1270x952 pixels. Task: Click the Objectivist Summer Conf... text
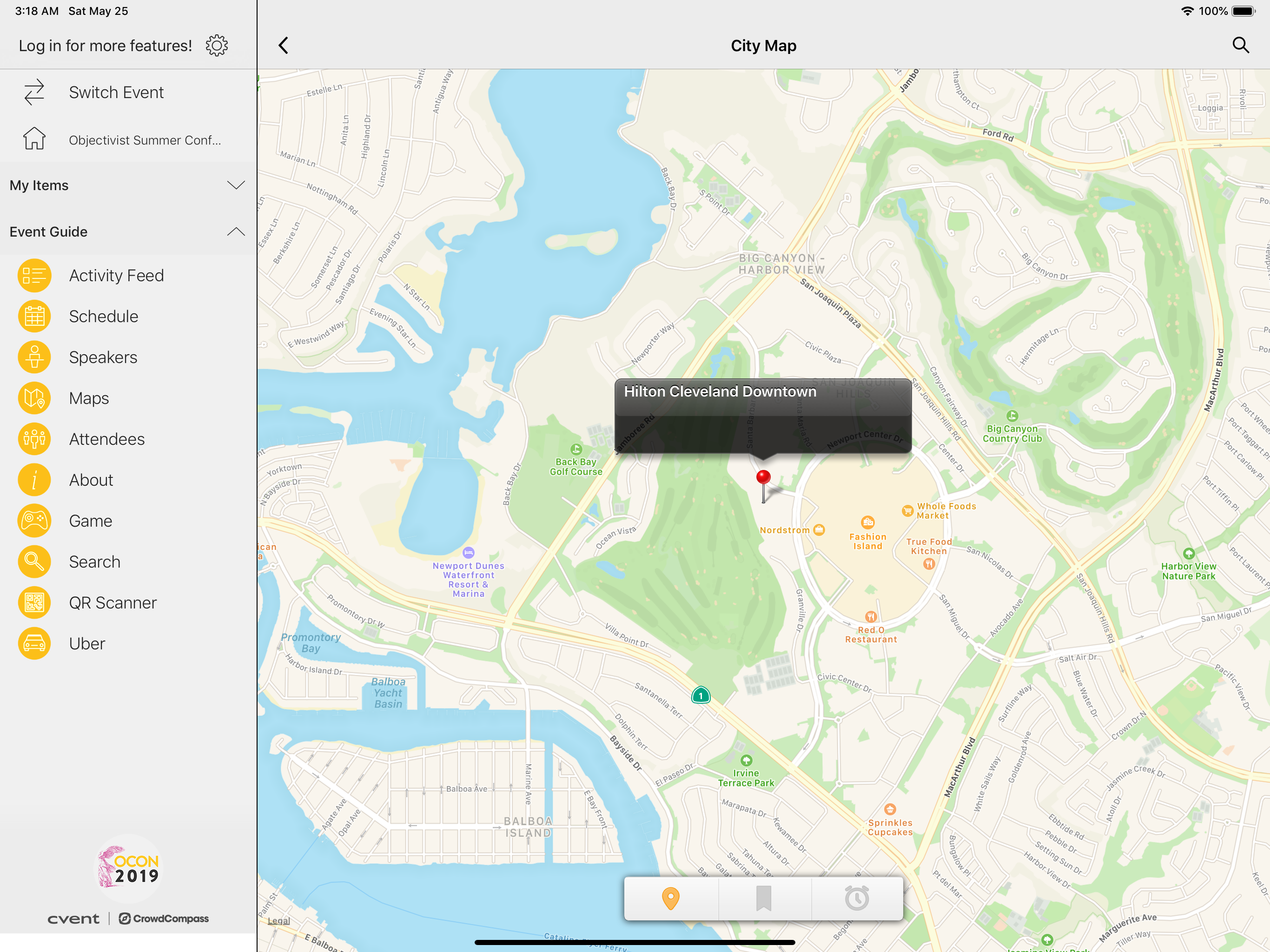click(x=145, y=140)
